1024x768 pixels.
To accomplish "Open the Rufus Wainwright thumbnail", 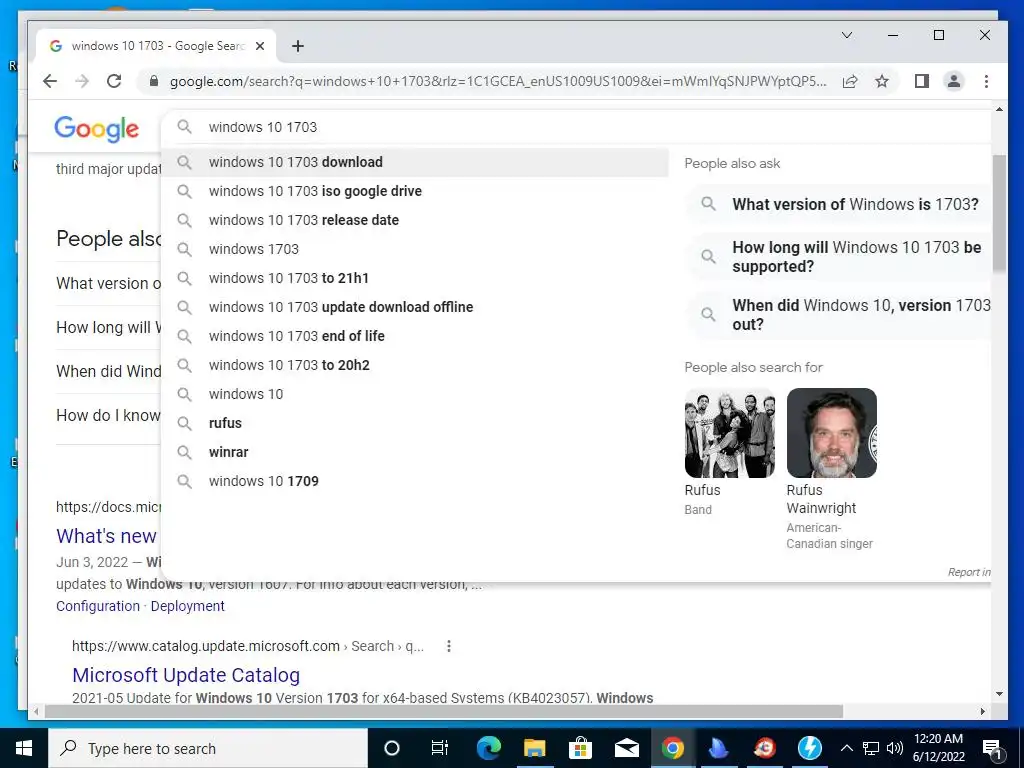I will (x=831, y=433).
